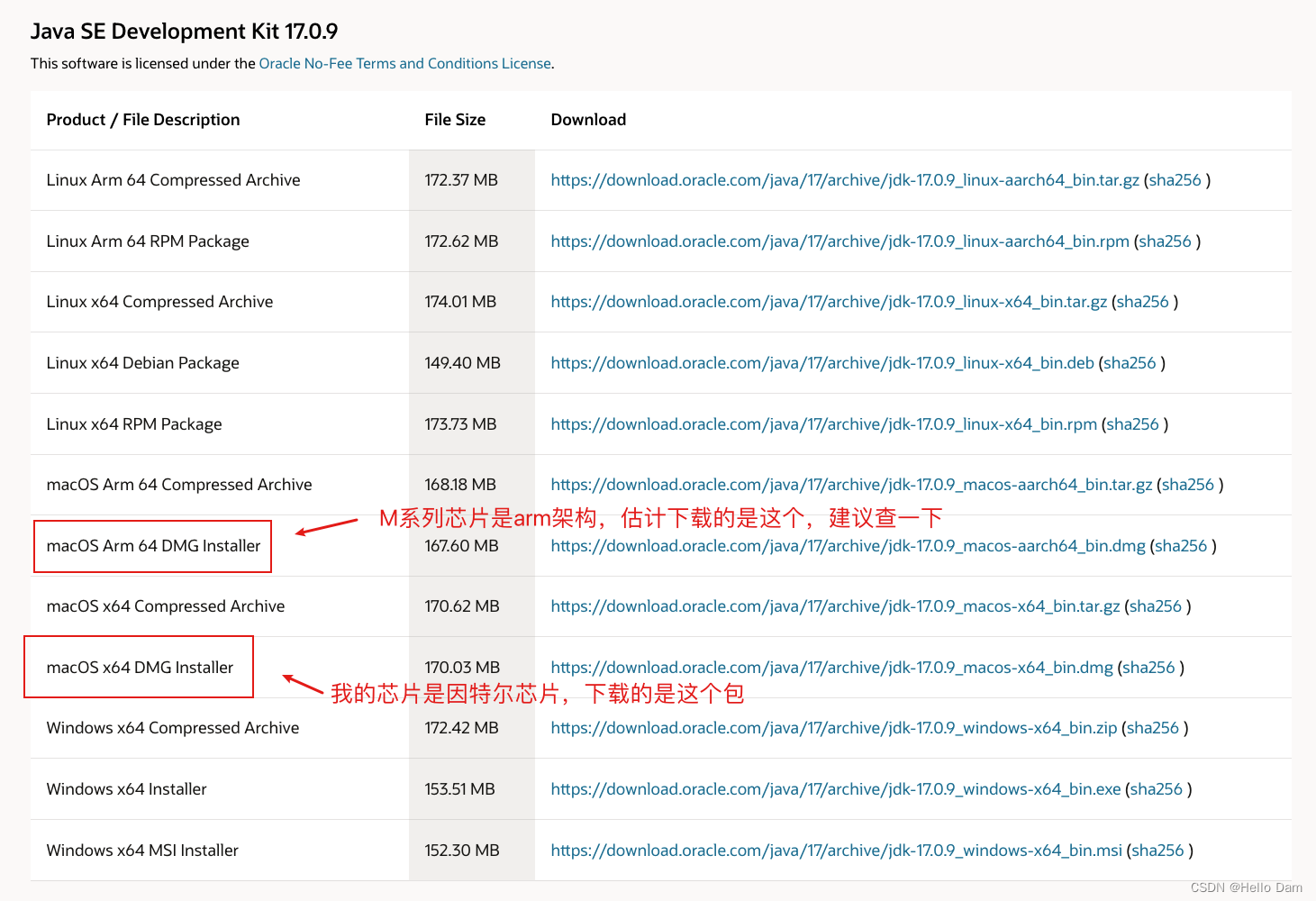Click the 174.01 MB file size

pyautogui.click(x=460, y=302)
